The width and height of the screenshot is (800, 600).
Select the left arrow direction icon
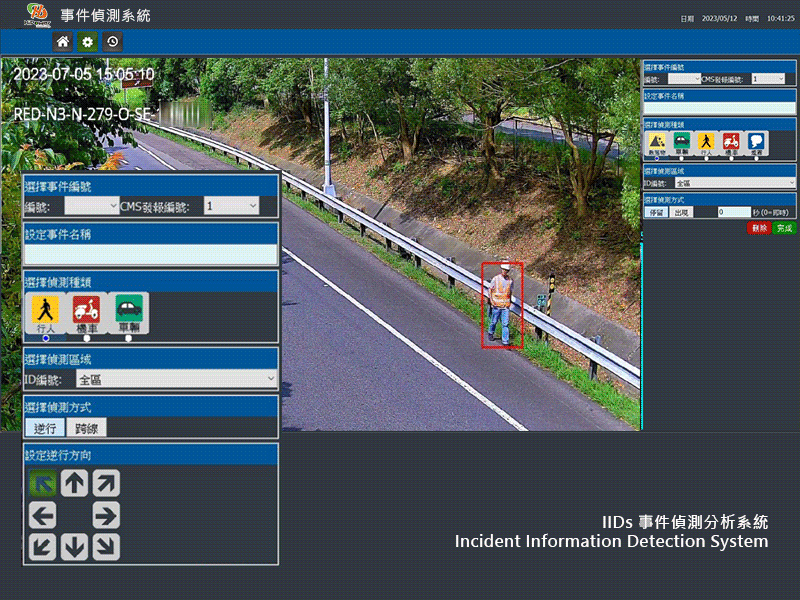click(42, 516)
